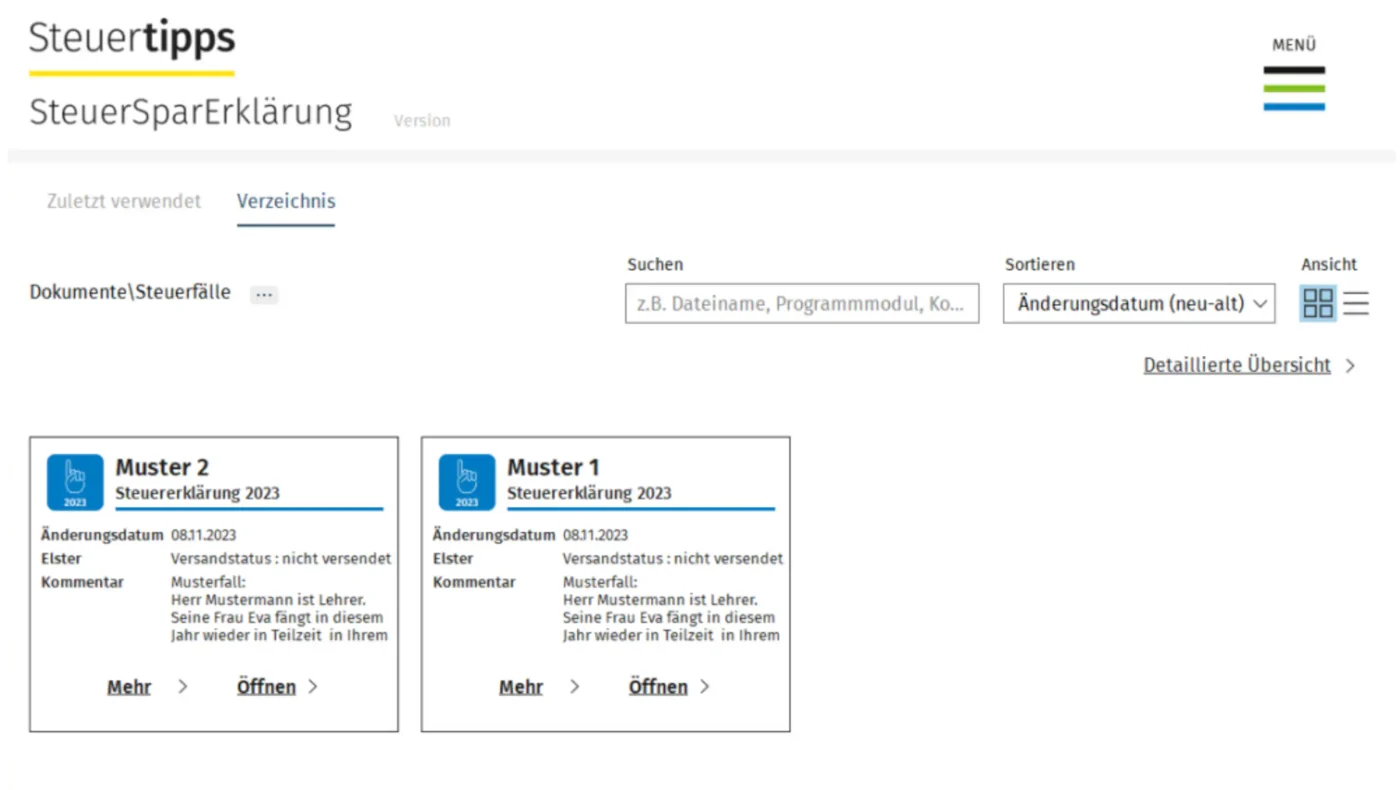Click the Version label in header
1400x790 pixels.
click(422, 121)
